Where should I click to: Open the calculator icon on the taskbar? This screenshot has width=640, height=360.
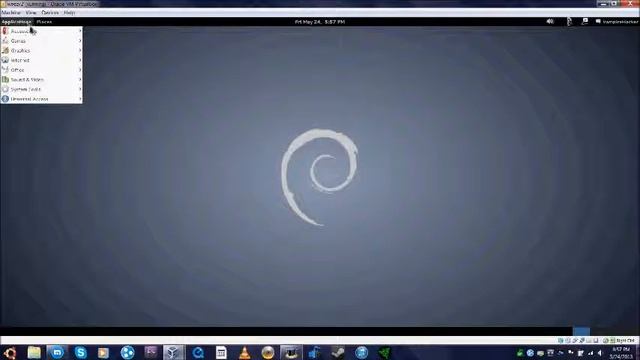point(221,352)
